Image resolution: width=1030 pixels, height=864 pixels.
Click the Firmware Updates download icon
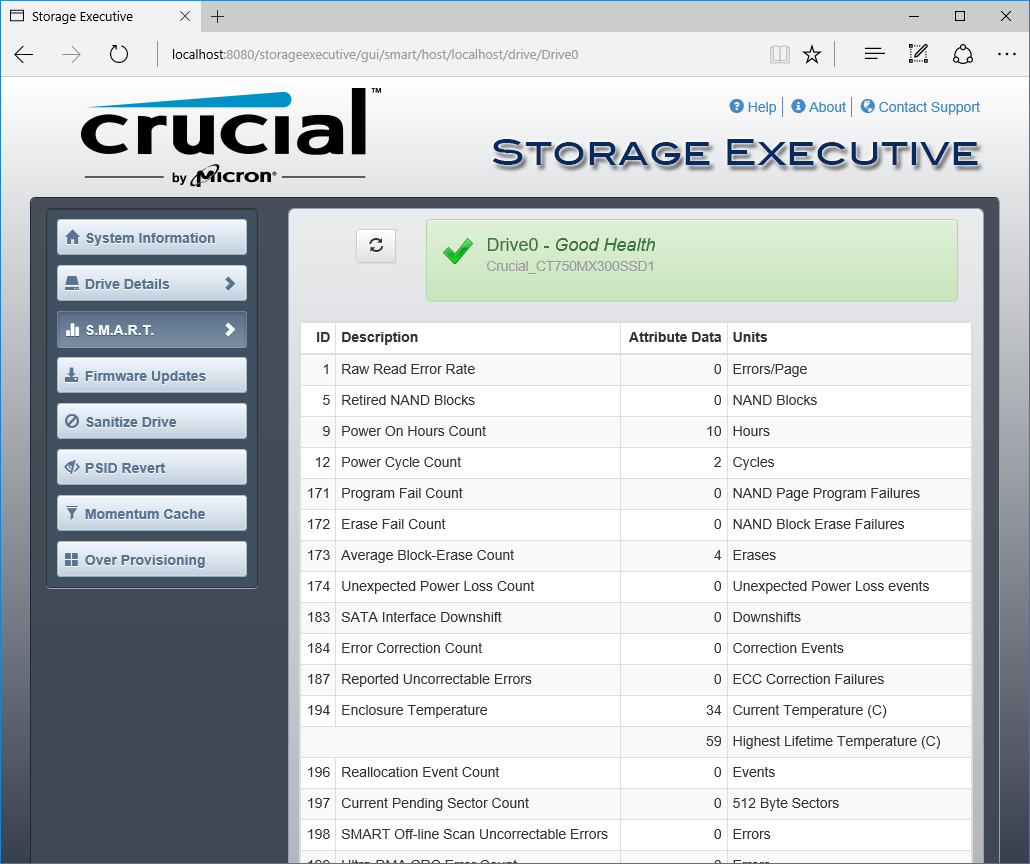pos(72,375)
